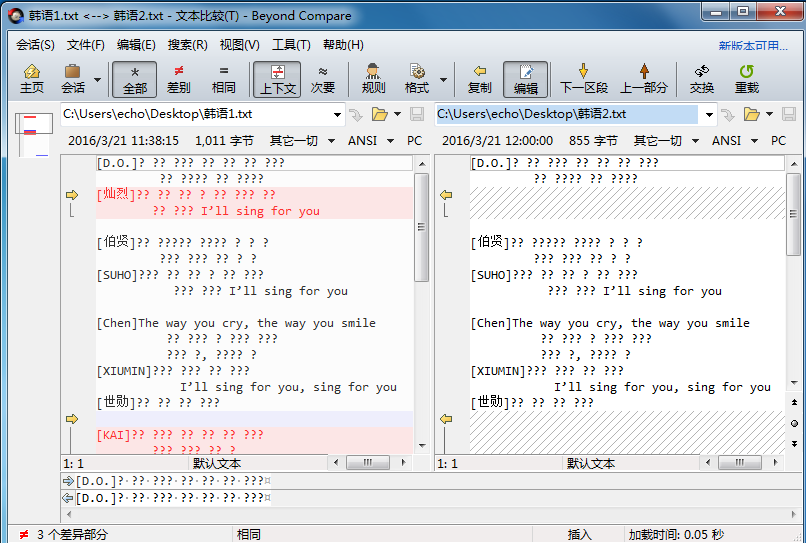Screen dimensions: 806x543
Task: Click the 主页 (Home) toolbar icon
Action: pos(32,78)
